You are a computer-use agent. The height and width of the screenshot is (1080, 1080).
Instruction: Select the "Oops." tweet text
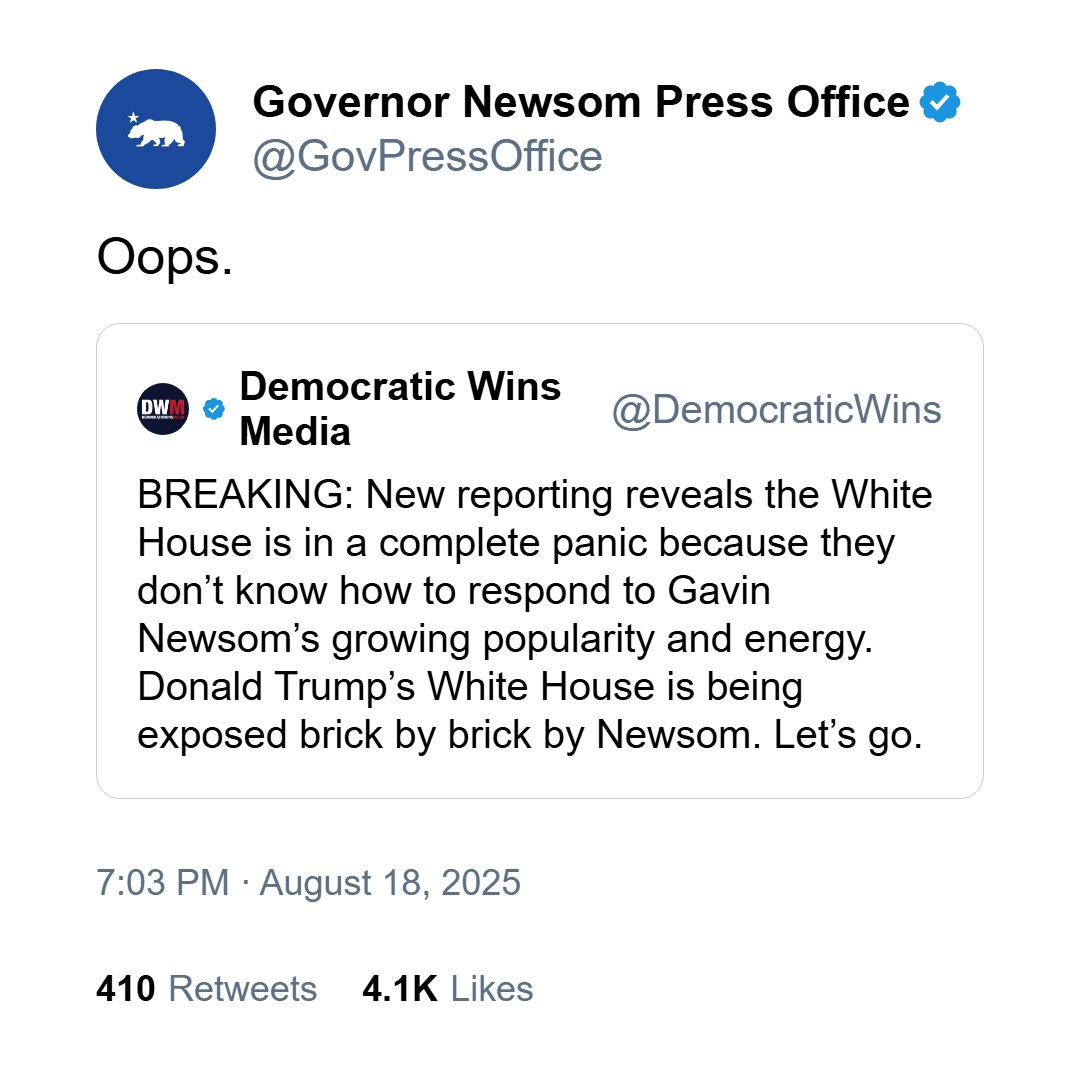165,257
